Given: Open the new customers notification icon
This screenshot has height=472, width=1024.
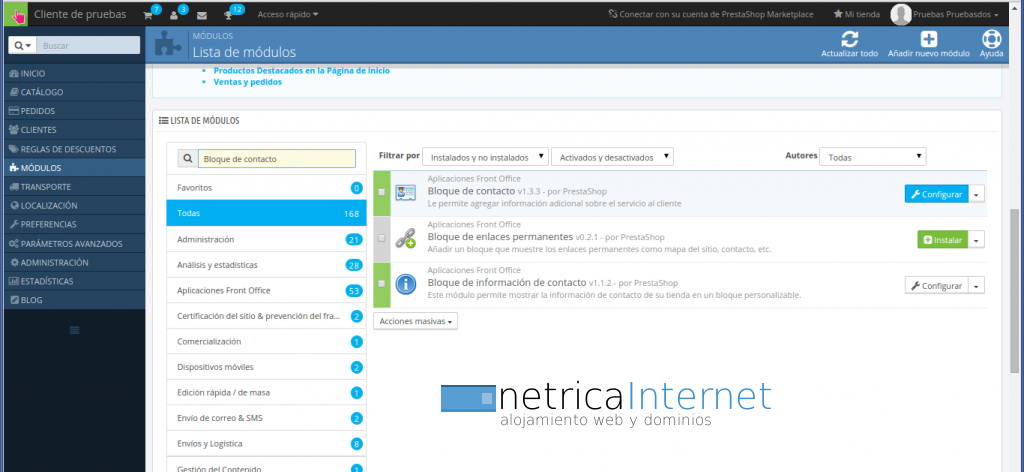Looking at the screenshot, I should click(x=174, y=15).
